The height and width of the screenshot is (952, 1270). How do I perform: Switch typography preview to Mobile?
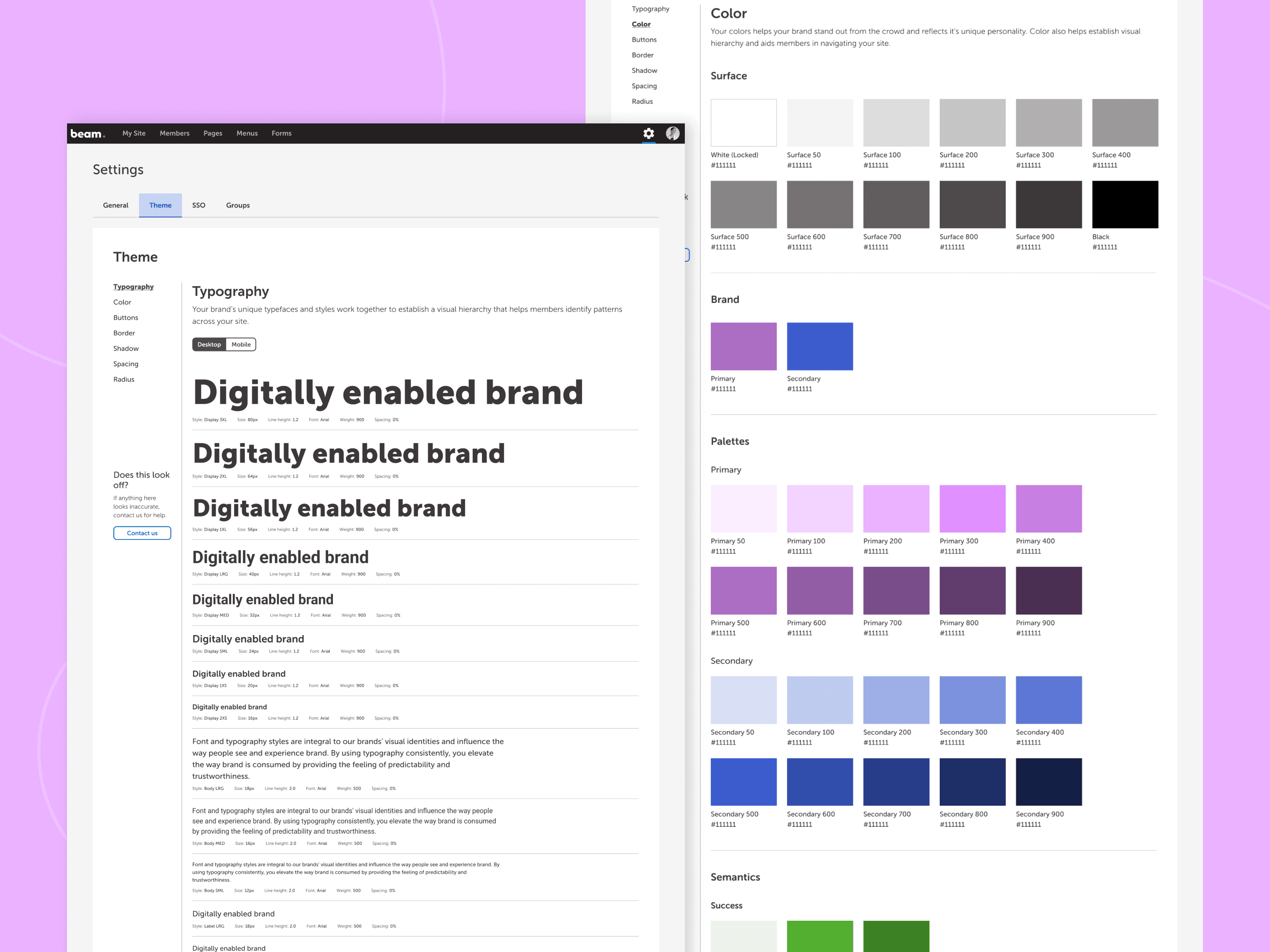pyautogui.click(x=241, y=344)
